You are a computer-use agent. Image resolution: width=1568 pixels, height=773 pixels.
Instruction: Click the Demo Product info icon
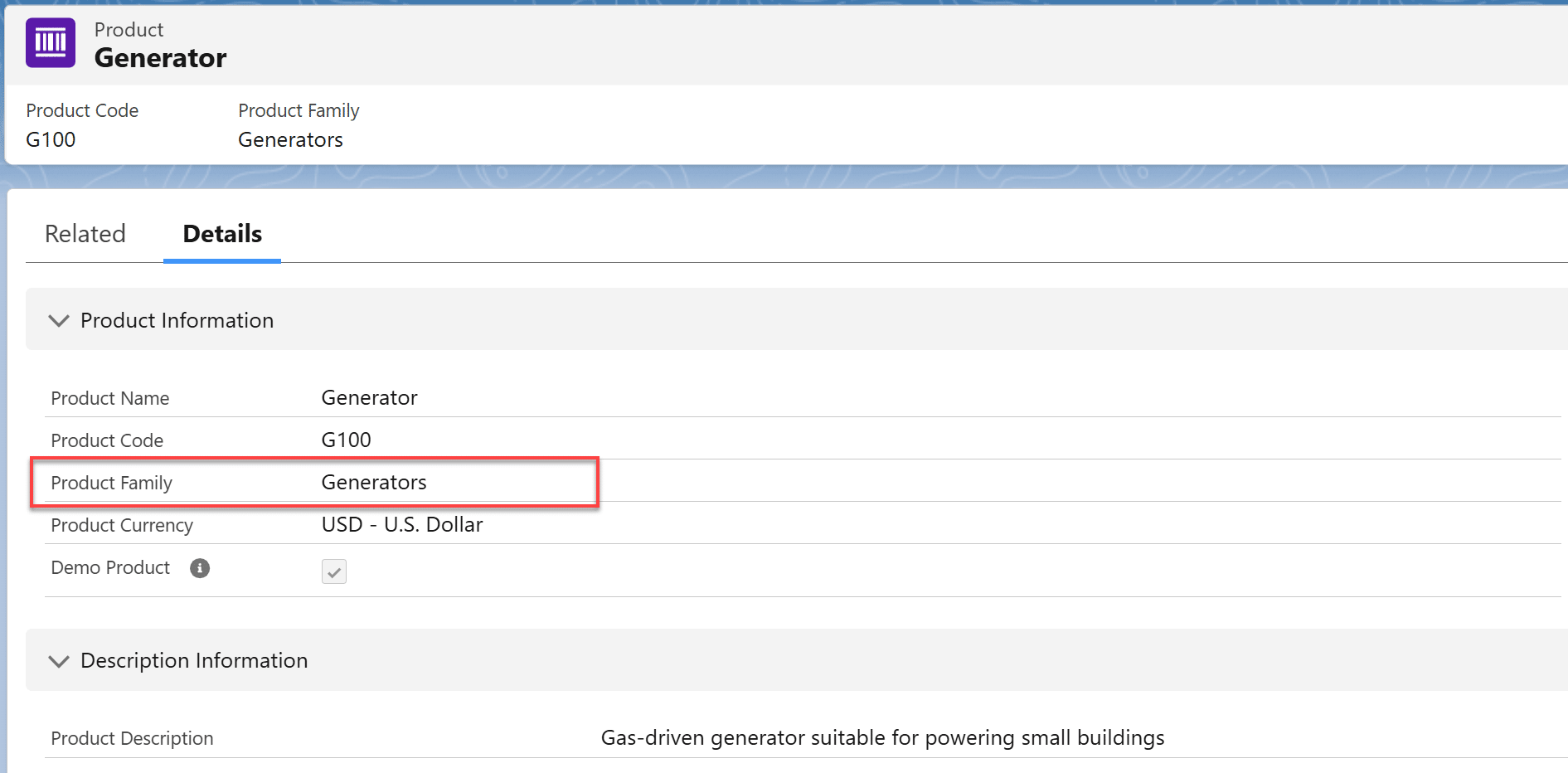click(x=200, y=568)
